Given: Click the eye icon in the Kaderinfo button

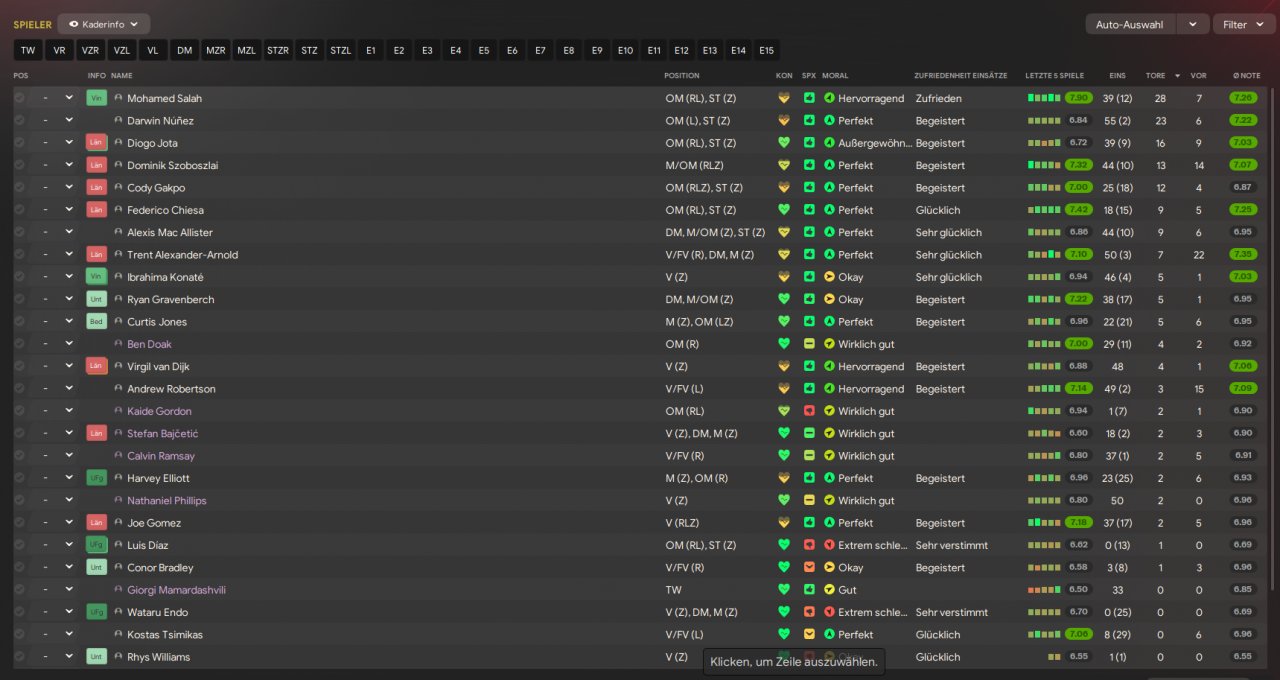Looking at the screenshot, I should (73, 24).
